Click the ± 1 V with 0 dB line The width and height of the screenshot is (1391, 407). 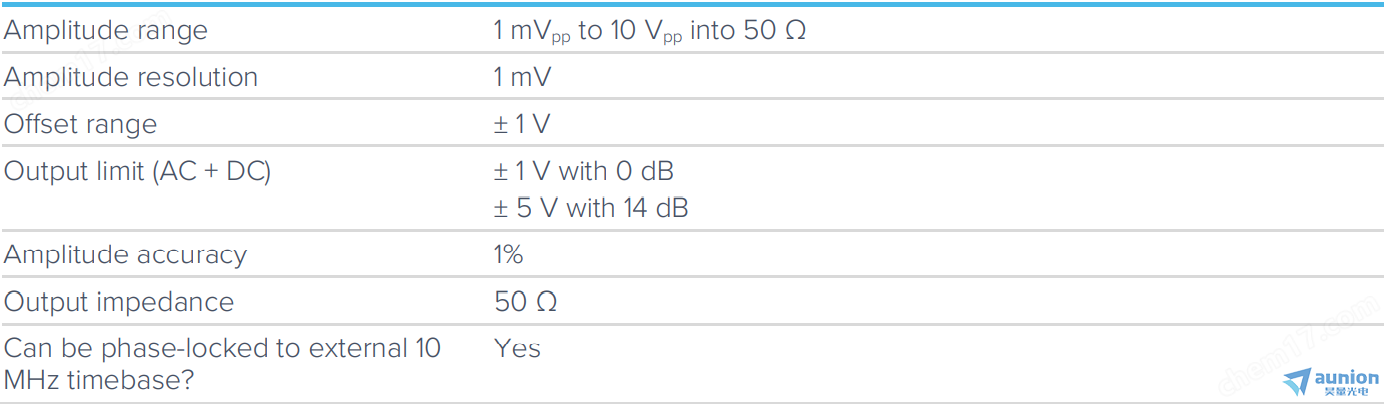click(x=584, y=171)
